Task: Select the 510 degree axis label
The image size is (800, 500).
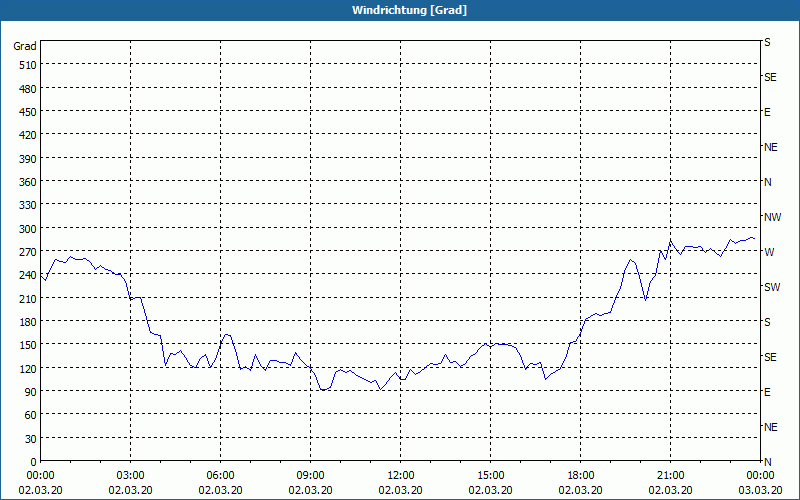Action: tap(28, 65)
